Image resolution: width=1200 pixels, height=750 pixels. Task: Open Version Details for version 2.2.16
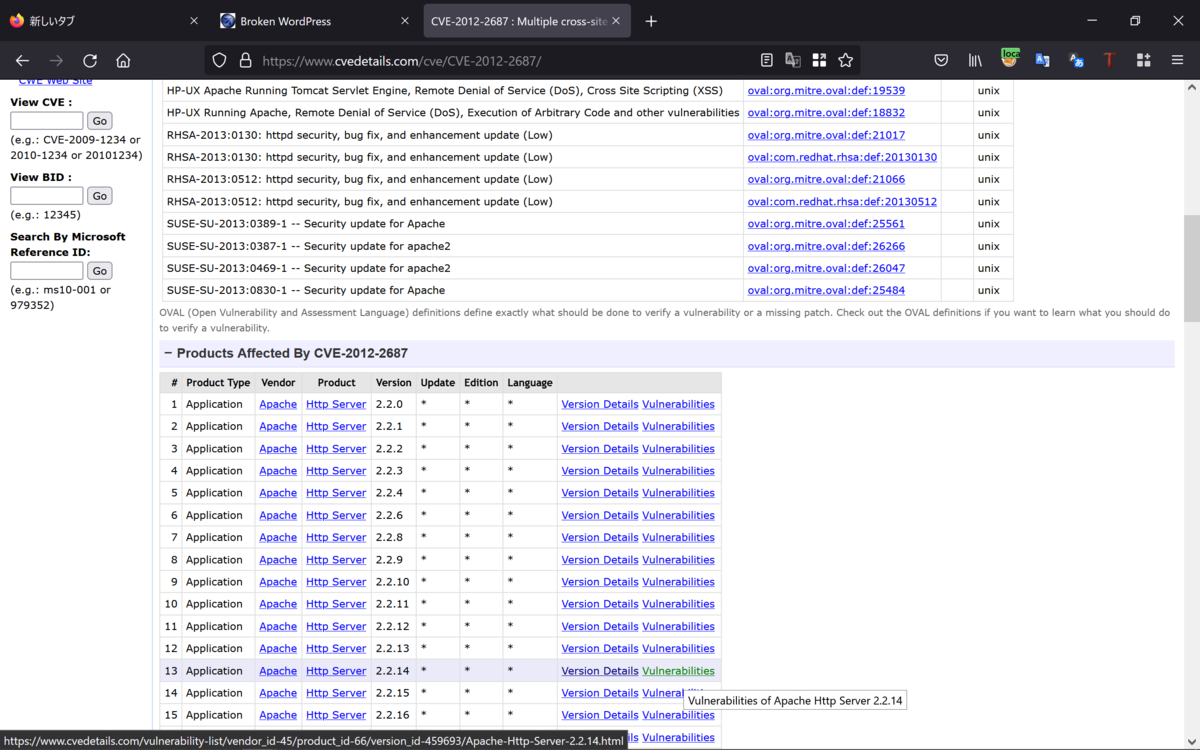[600, 715]
